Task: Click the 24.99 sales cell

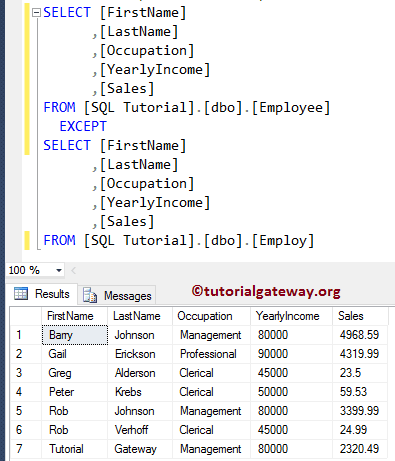Action: [x=360, y=430]
